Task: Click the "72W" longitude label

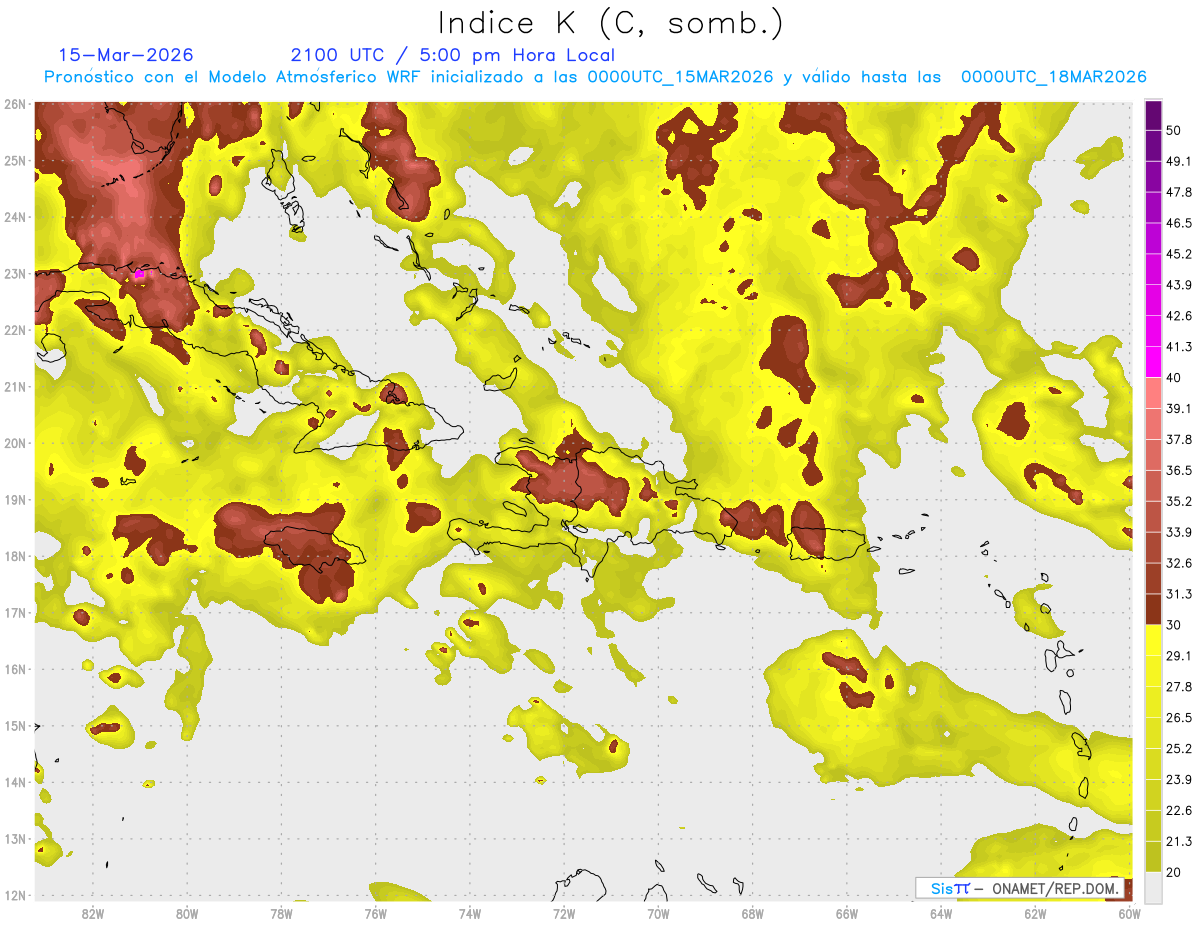Action: pyautogui.click(x=564, y=913)
